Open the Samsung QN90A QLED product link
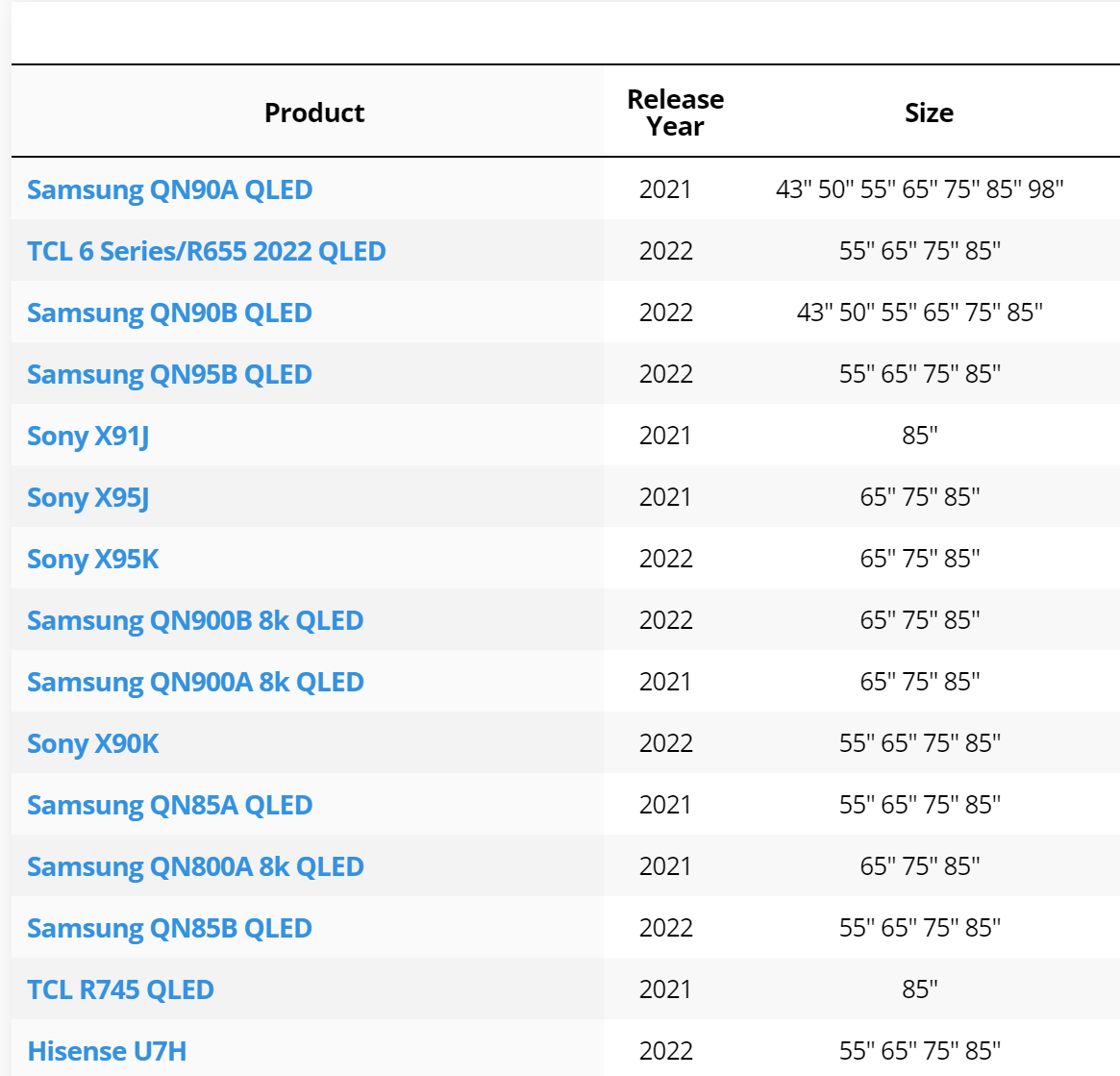Screen dimensions: 1120x1076 (169, 189)
